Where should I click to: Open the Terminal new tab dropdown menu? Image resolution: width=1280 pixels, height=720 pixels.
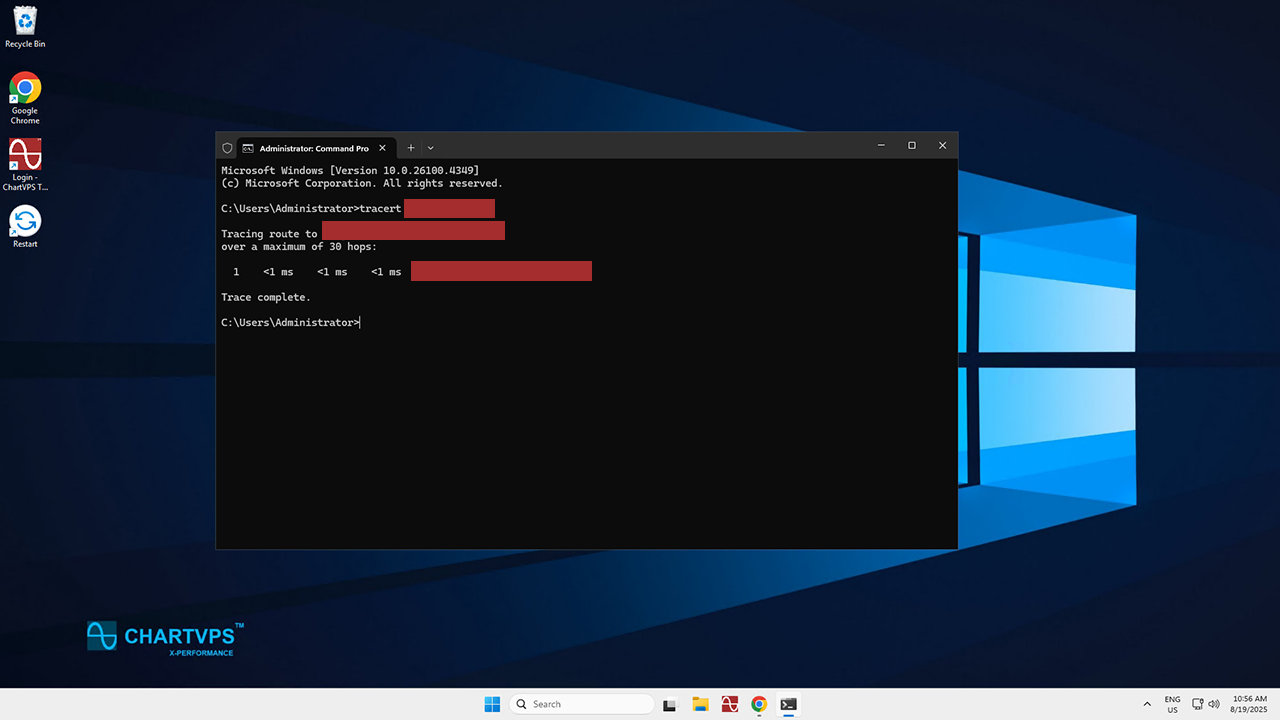pyautogui.click(x=431, y=148)
